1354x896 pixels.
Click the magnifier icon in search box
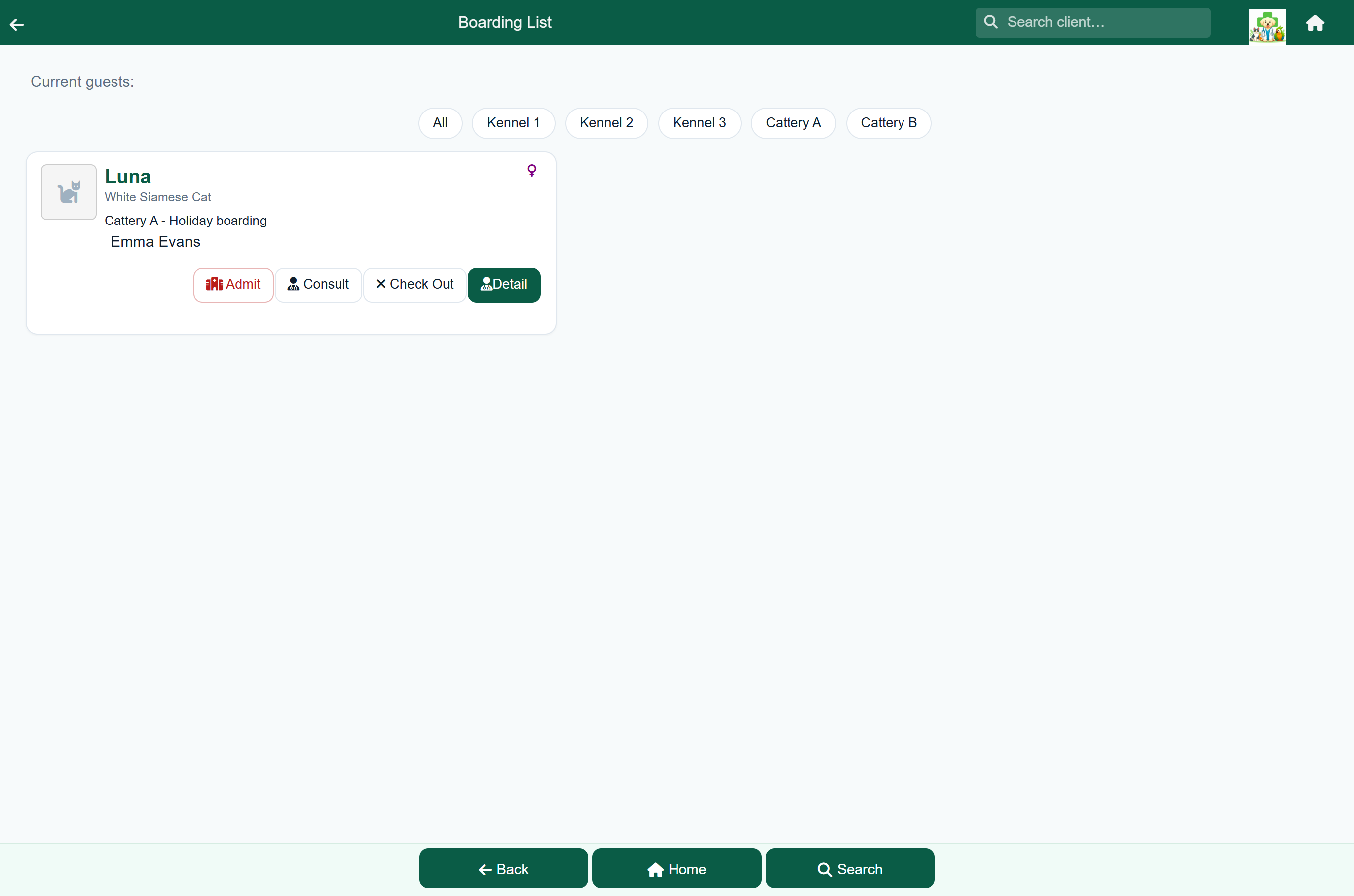point(991,22)
